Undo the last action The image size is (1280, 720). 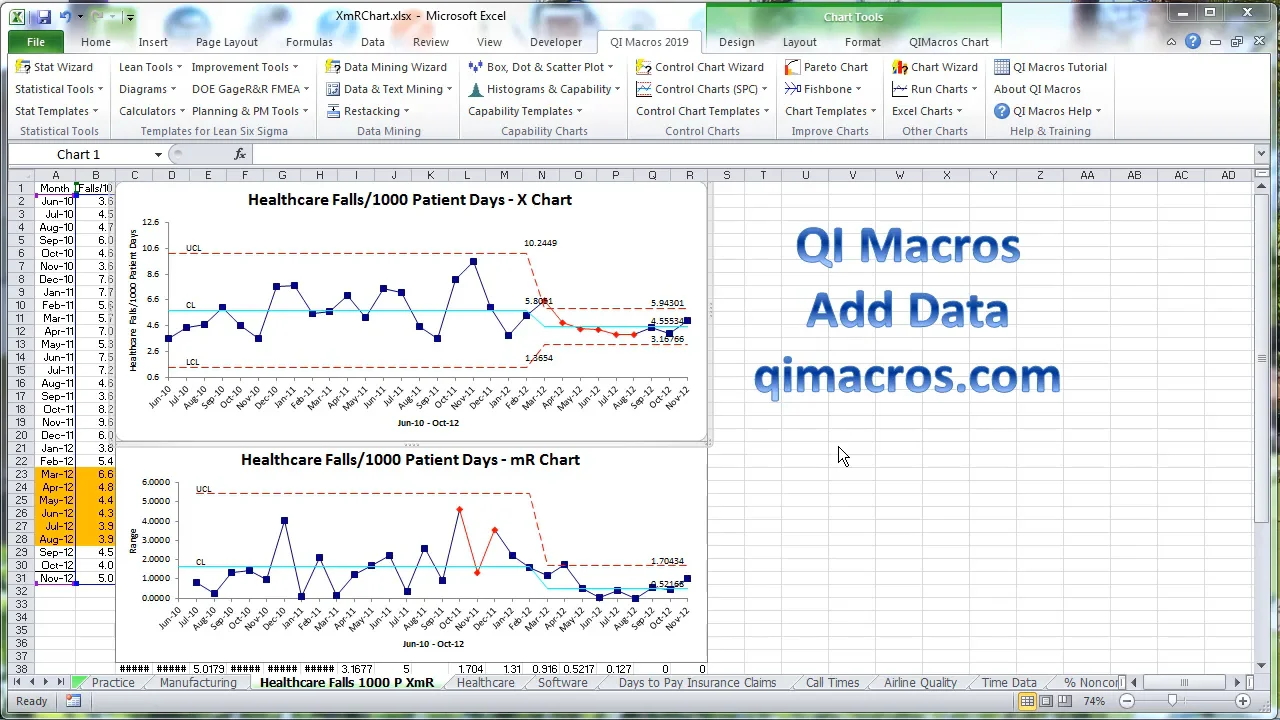pyautogui.click(x=65, y=16)
